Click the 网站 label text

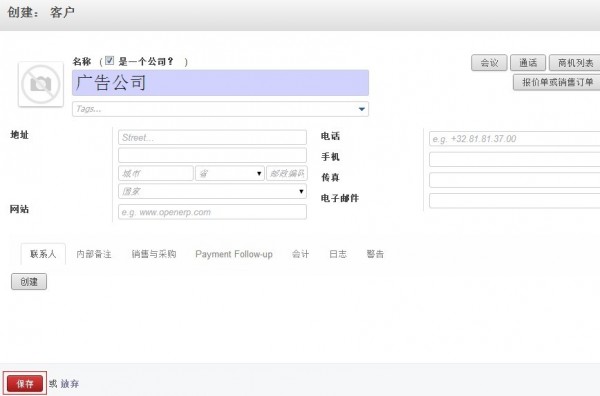(x=20, y=209)
